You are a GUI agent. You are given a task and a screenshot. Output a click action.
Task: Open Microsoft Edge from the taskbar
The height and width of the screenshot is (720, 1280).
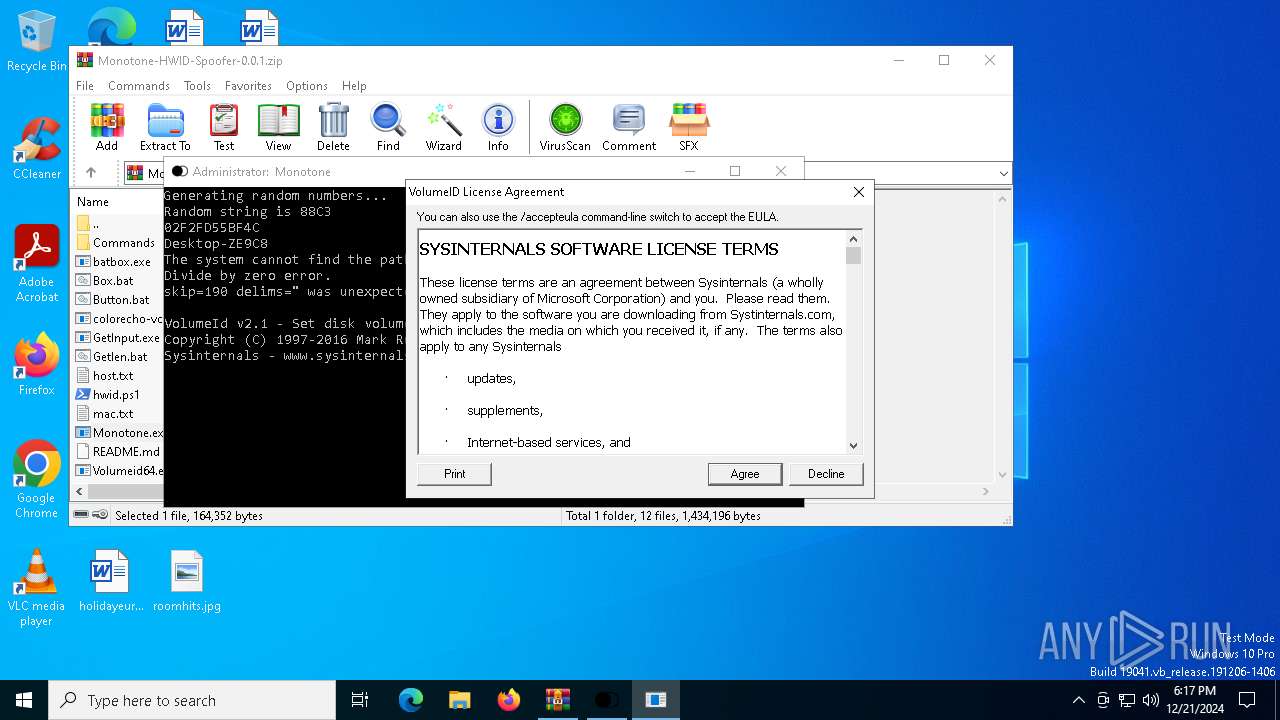click(x=411, y=700)
